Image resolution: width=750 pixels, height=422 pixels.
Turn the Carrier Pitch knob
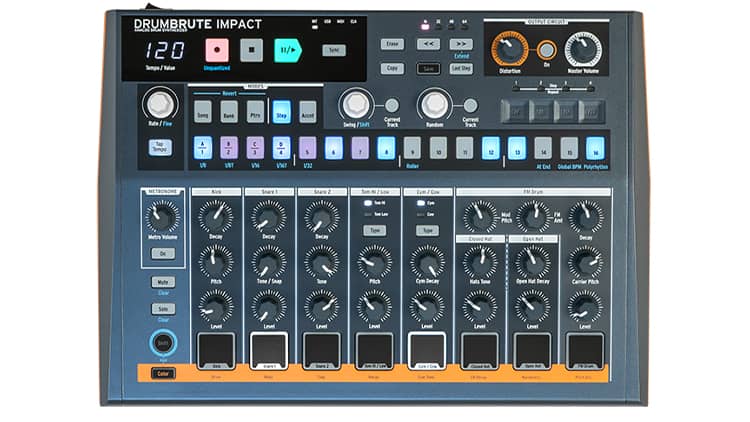tap(585, 261)
